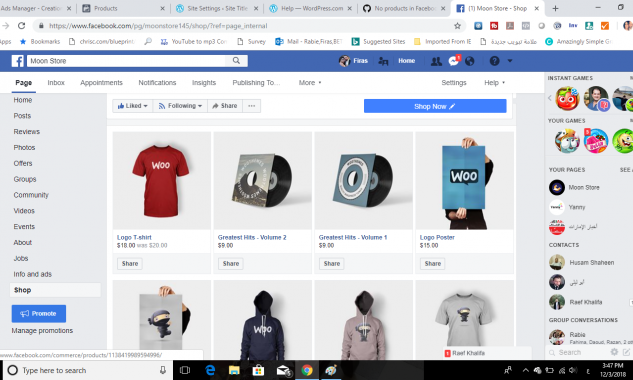Open Info and ads in sidebar
Image resolution: width=633 pixels, height=380 pixels.
tap(33, 274)
